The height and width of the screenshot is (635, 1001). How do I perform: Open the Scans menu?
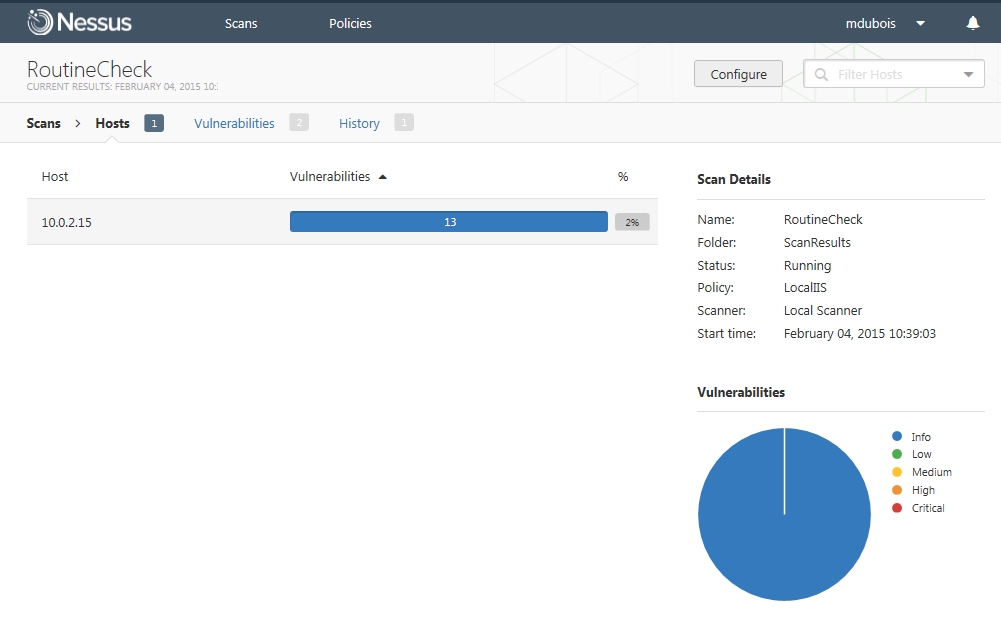point(241,24)
